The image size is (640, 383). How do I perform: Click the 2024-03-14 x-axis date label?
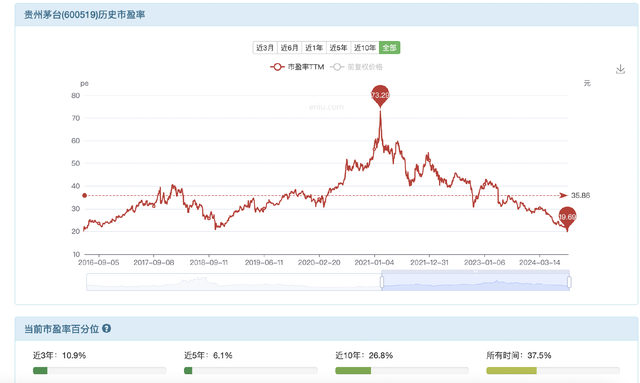click(540, 263)
